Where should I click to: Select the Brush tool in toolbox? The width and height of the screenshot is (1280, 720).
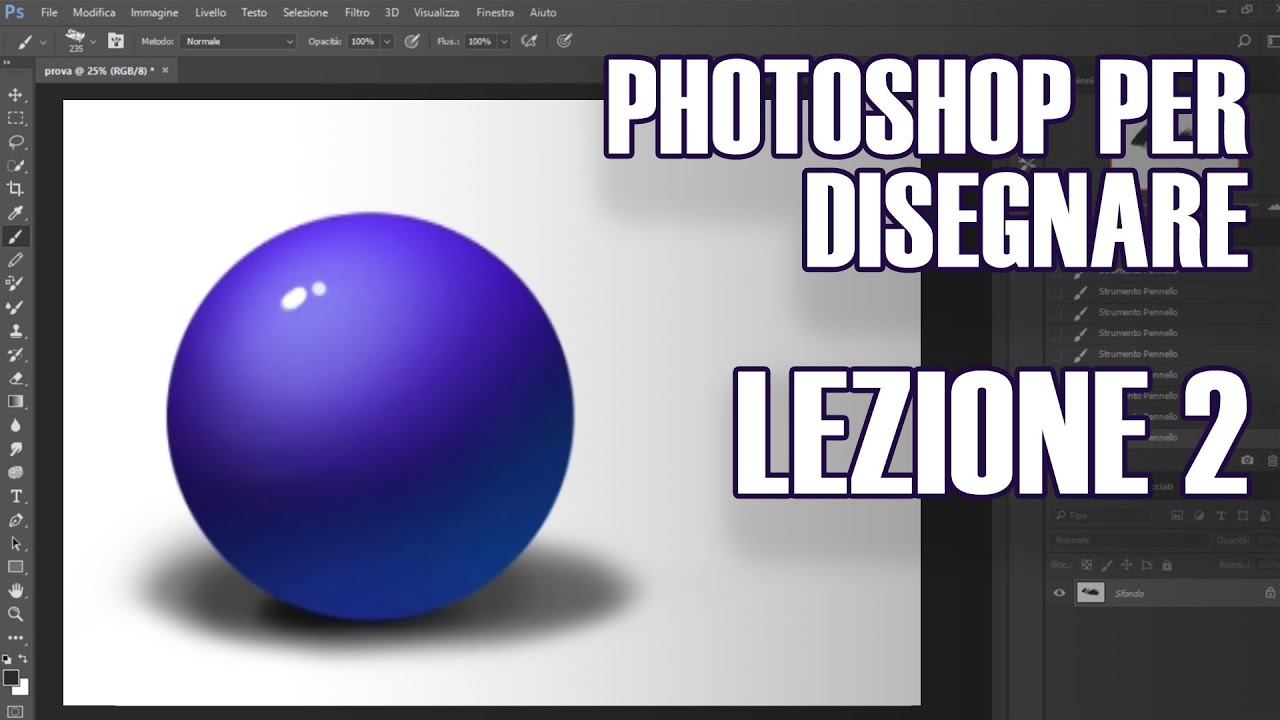[x=16, y=237]
